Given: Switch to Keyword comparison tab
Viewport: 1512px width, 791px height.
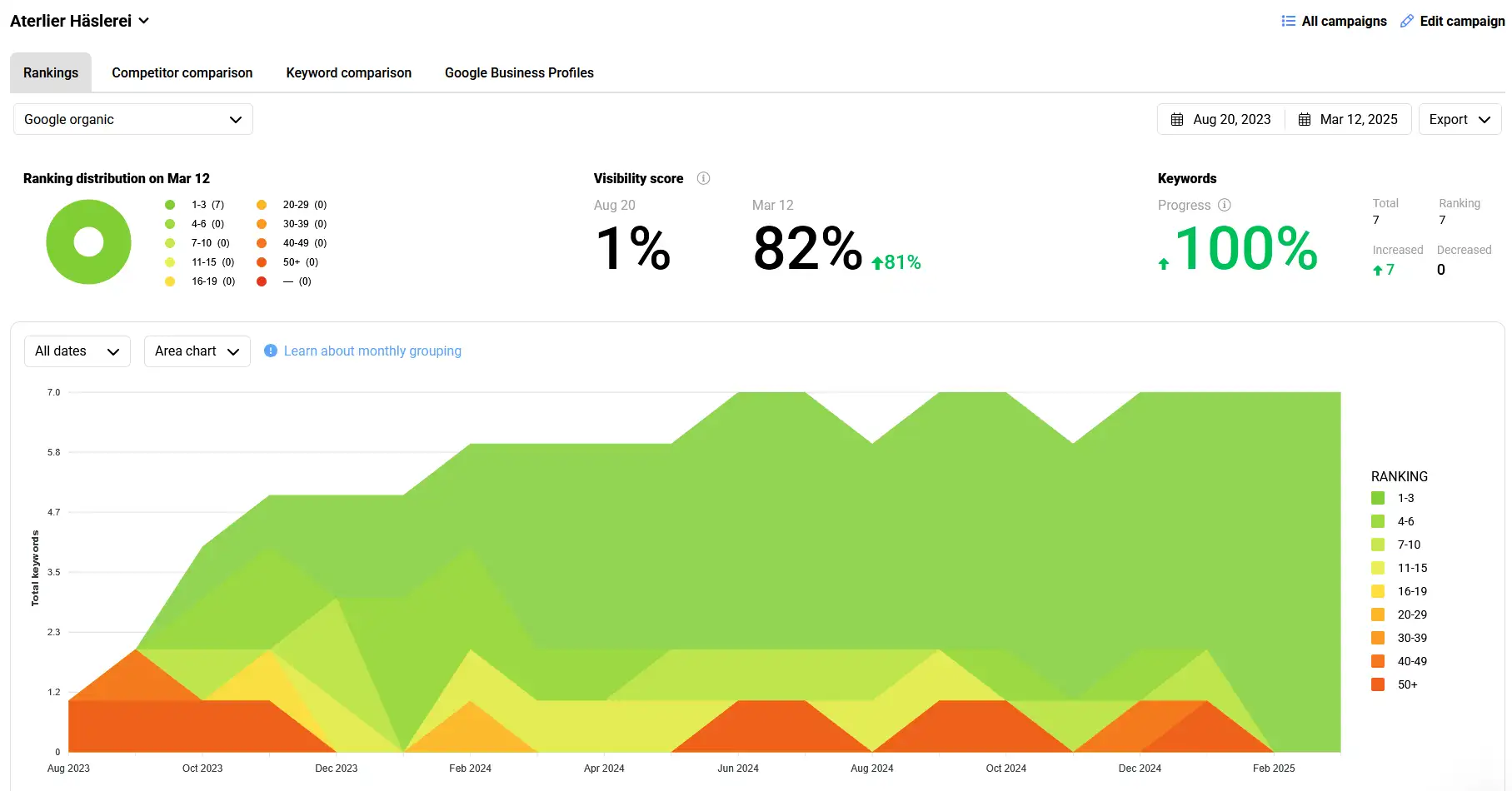Looking at the screenshot, I should [349, 72].
